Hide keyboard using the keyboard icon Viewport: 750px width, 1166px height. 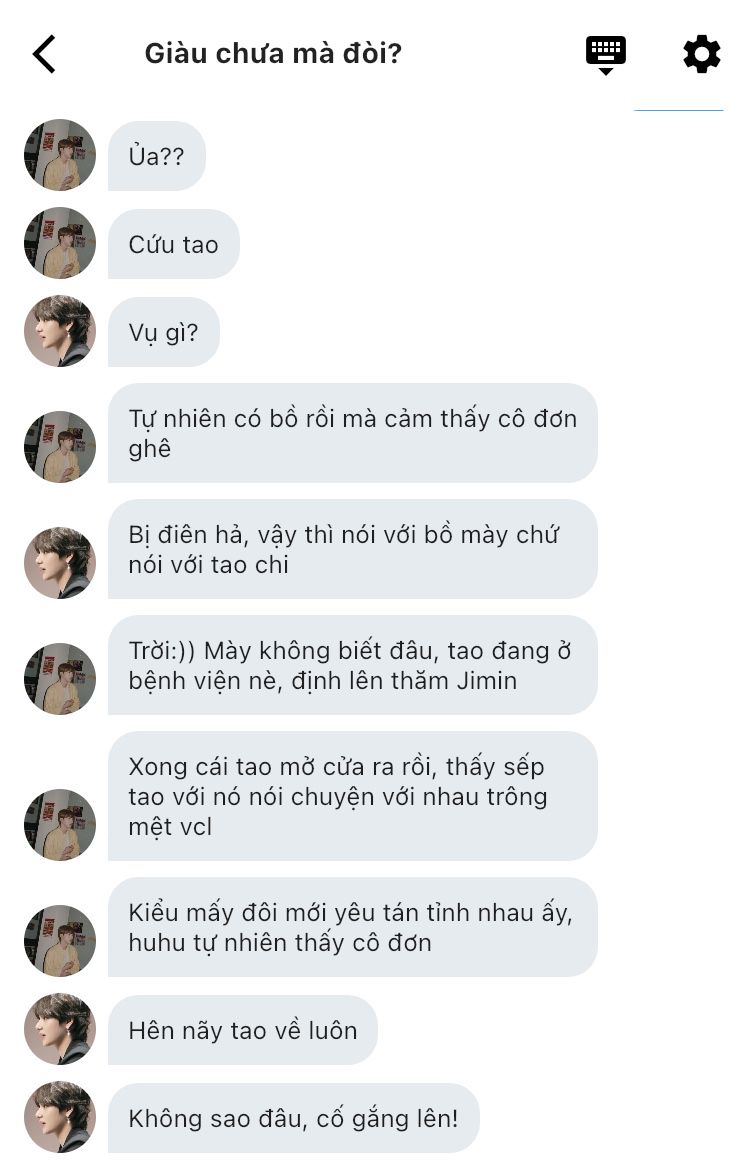(606, 54)
